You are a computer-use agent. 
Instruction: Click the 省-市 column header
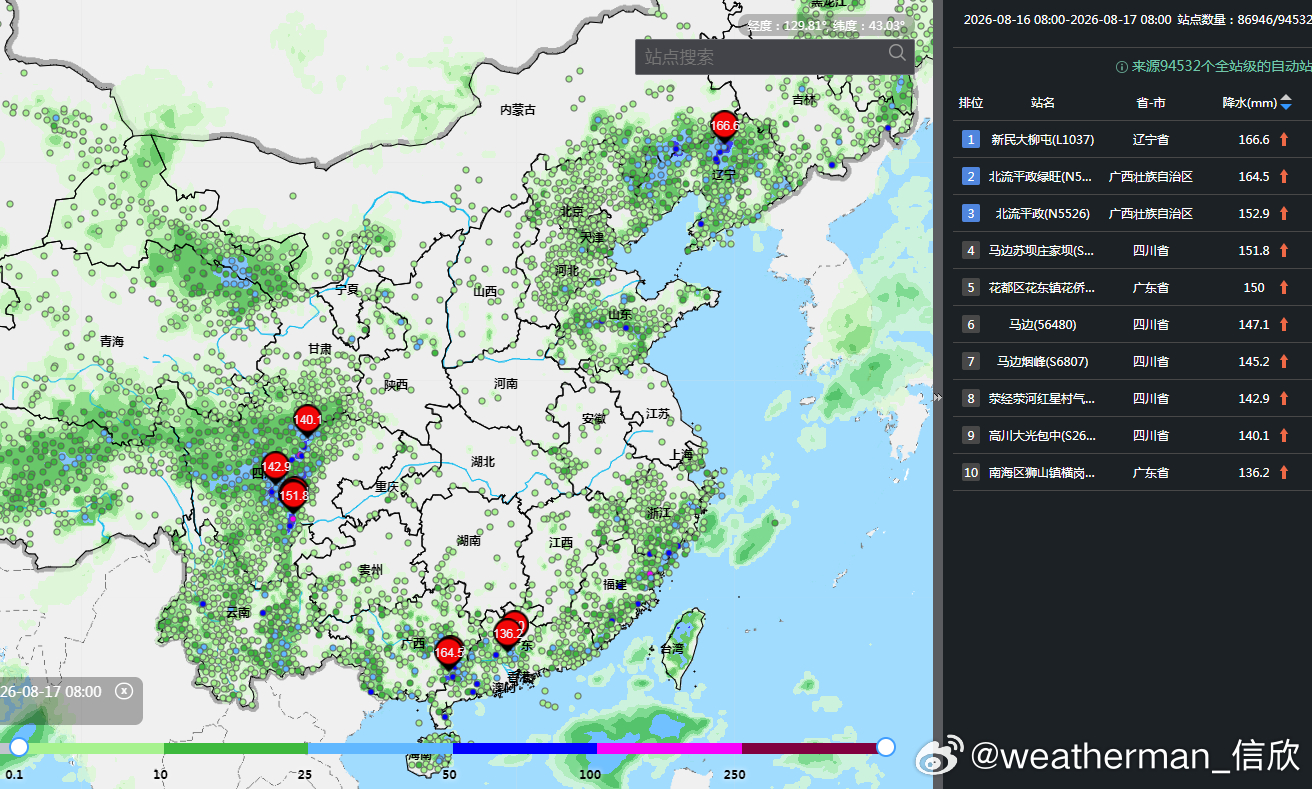click(1151, 103)
